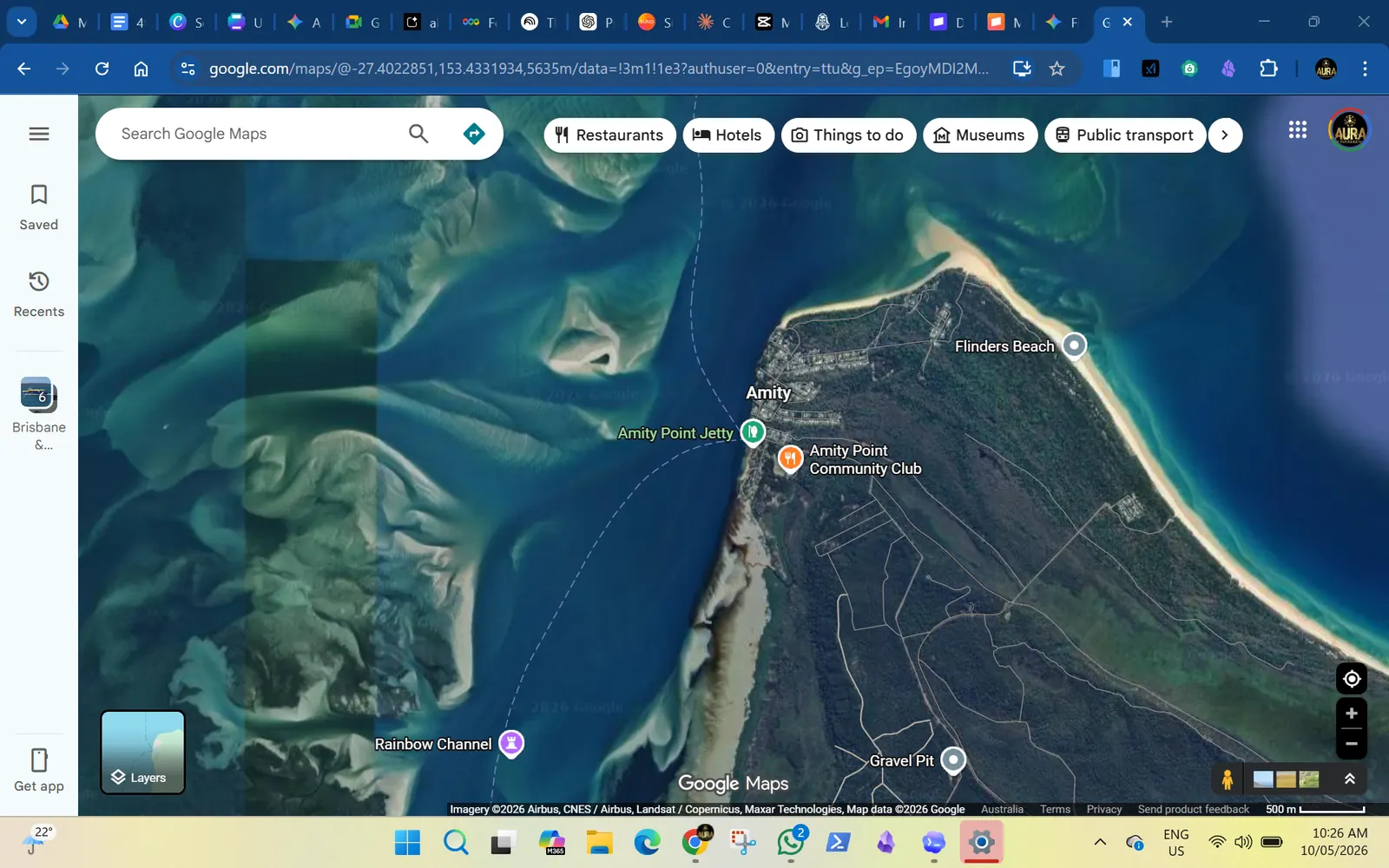Viewport: 1389px width, 868px height.
Task: Open the taskbar clock and calendar
Action: tap(1334, 842)
